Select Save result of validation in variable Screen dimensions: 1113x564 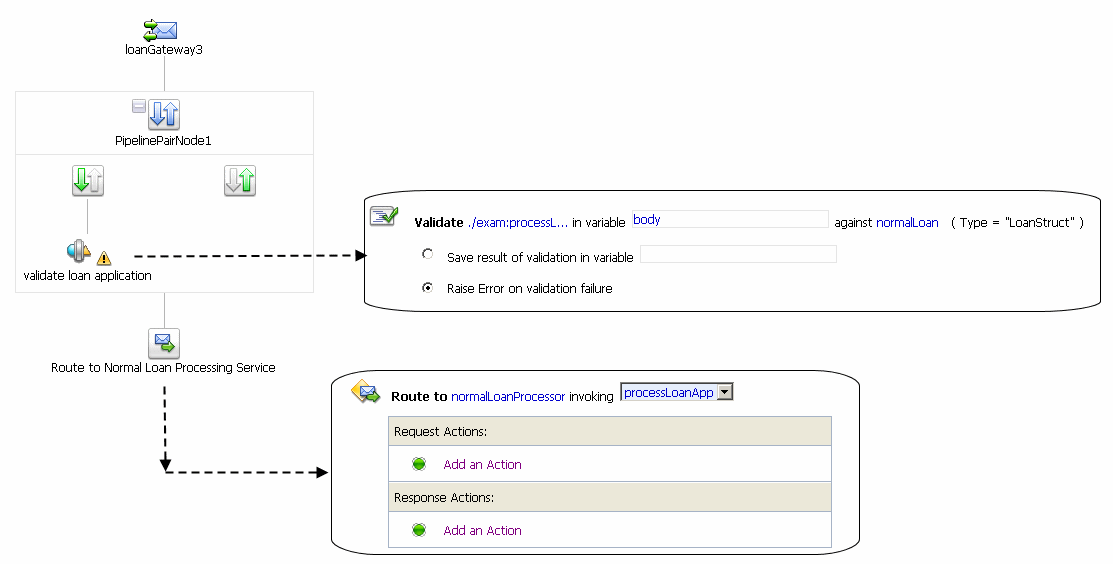[427, 254]
